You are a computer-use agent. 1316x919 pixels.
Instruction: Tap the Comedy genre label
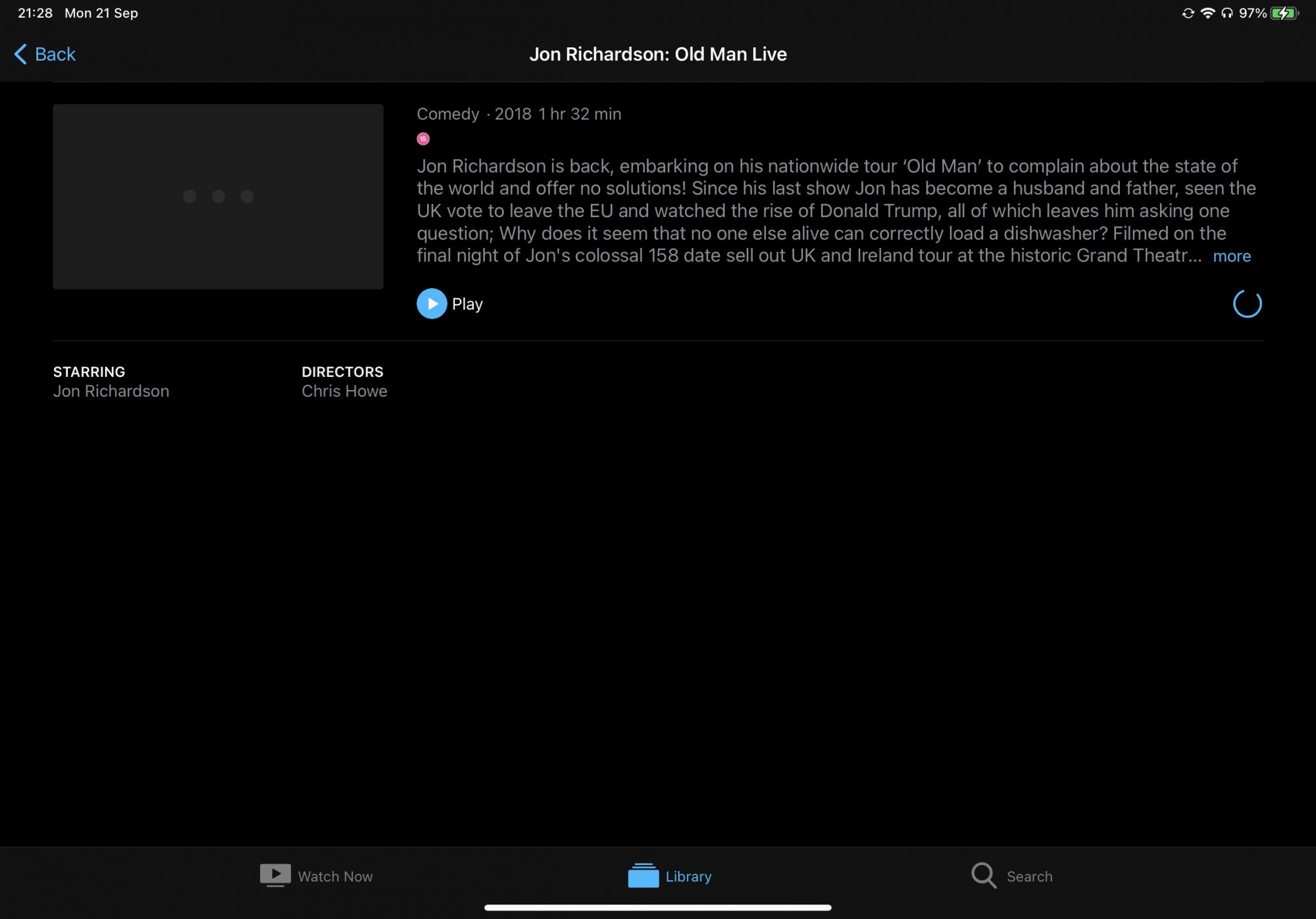pyautogui.click(x=448, y=114)
